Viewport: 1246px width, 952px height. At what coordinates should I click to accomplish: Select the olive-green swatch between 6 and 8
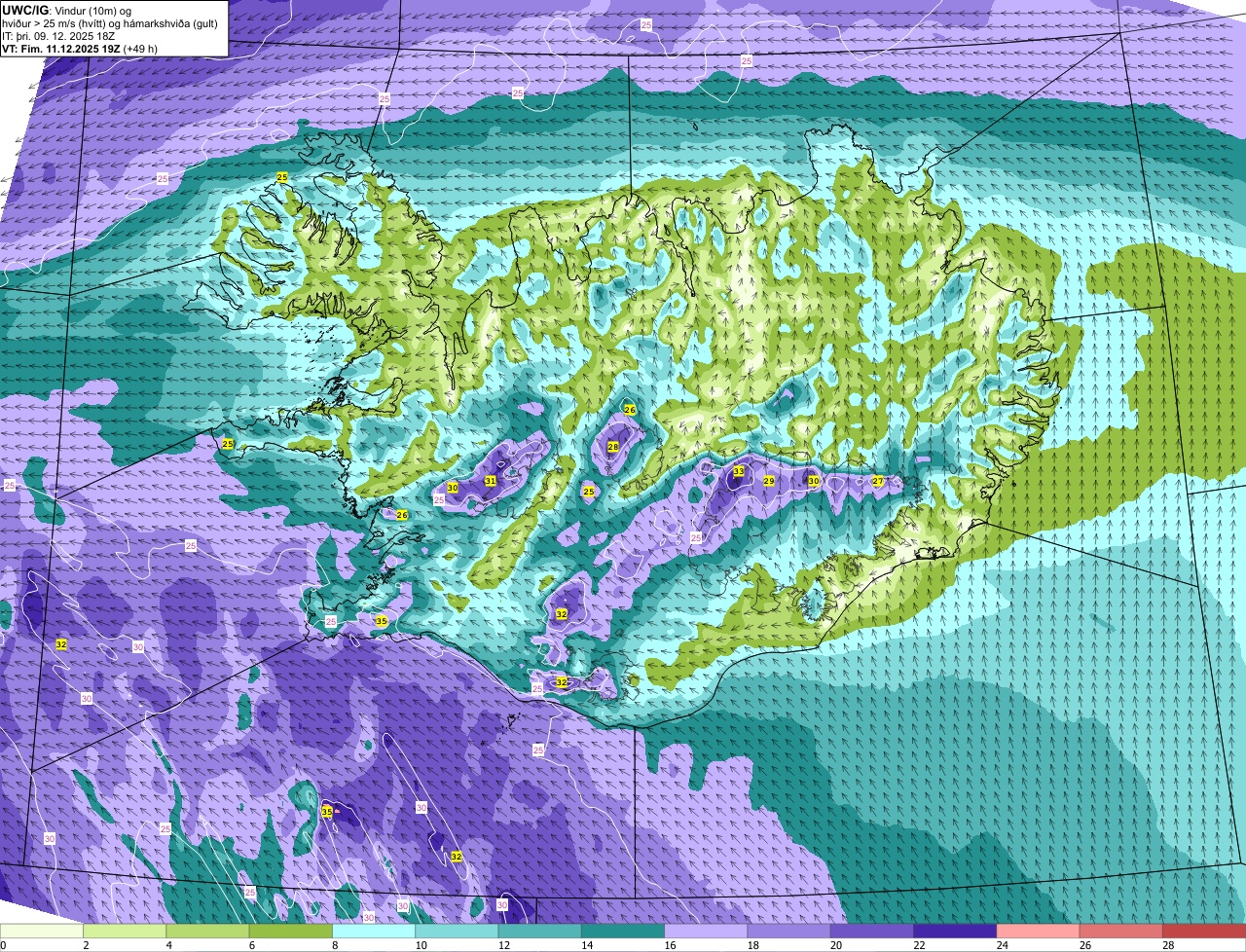tap(291, 931)
